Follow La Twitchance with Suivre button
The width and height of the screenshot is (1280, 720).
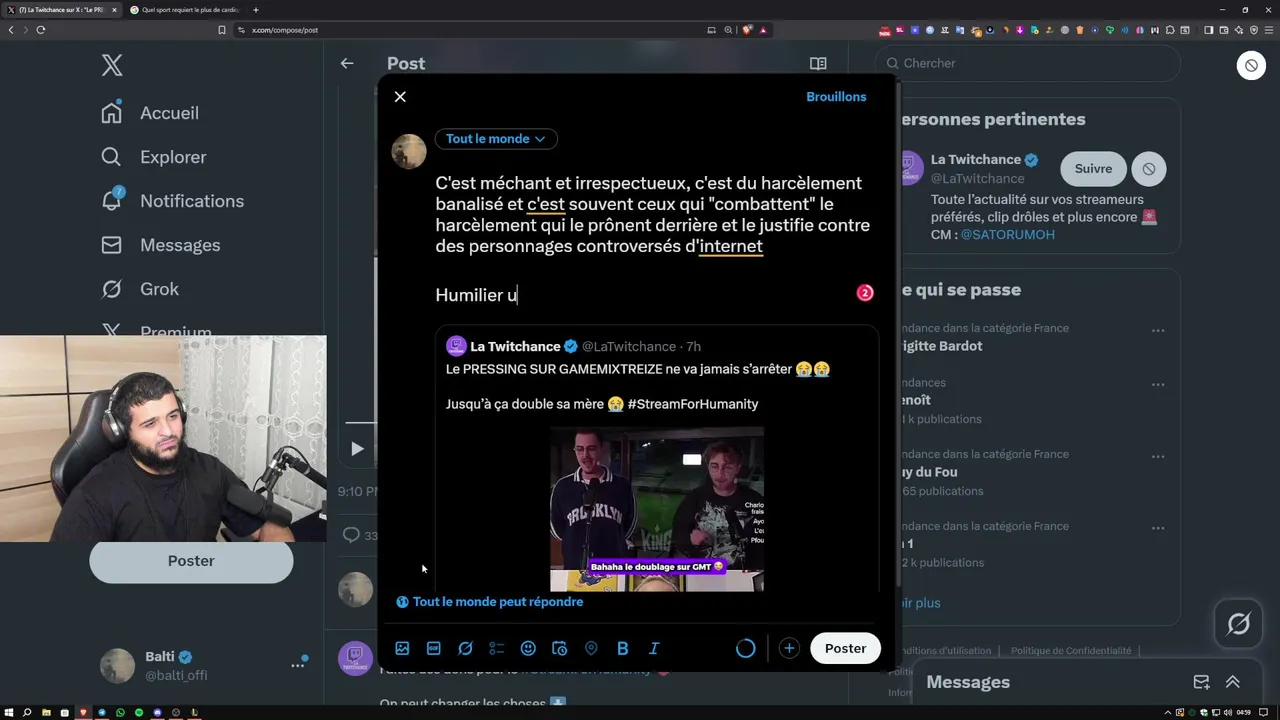pos(1093,169)
